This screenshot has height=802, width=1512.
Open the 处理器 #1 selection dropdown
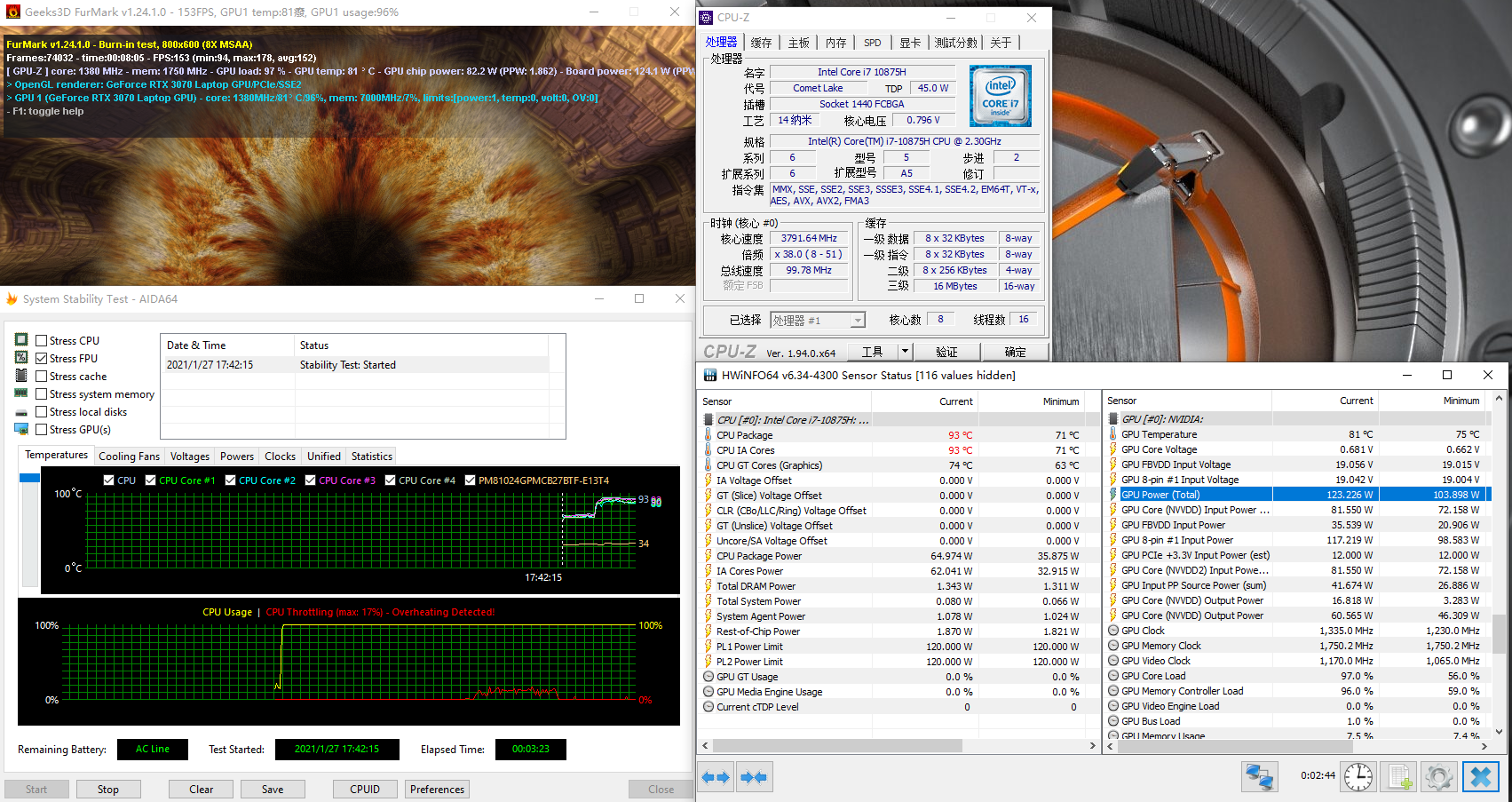[858, 321]
